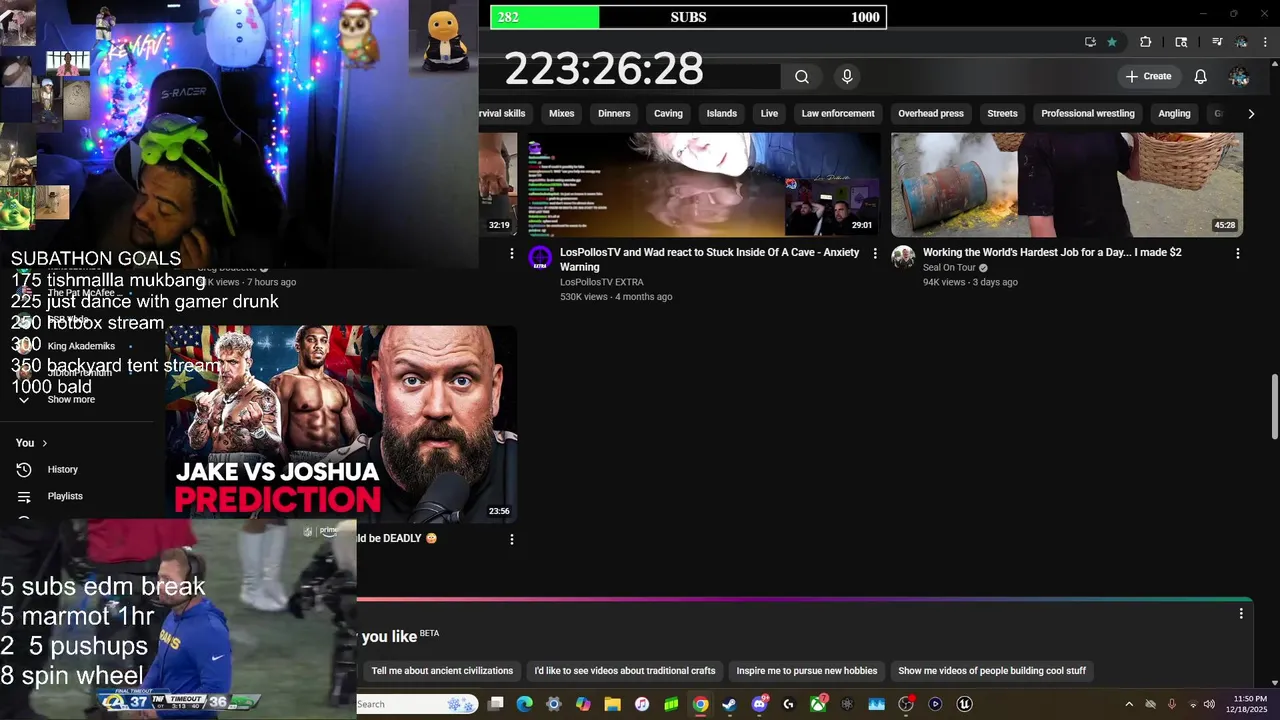
Task: Open Xbox app from the taskbar
Action: [818, 704]
